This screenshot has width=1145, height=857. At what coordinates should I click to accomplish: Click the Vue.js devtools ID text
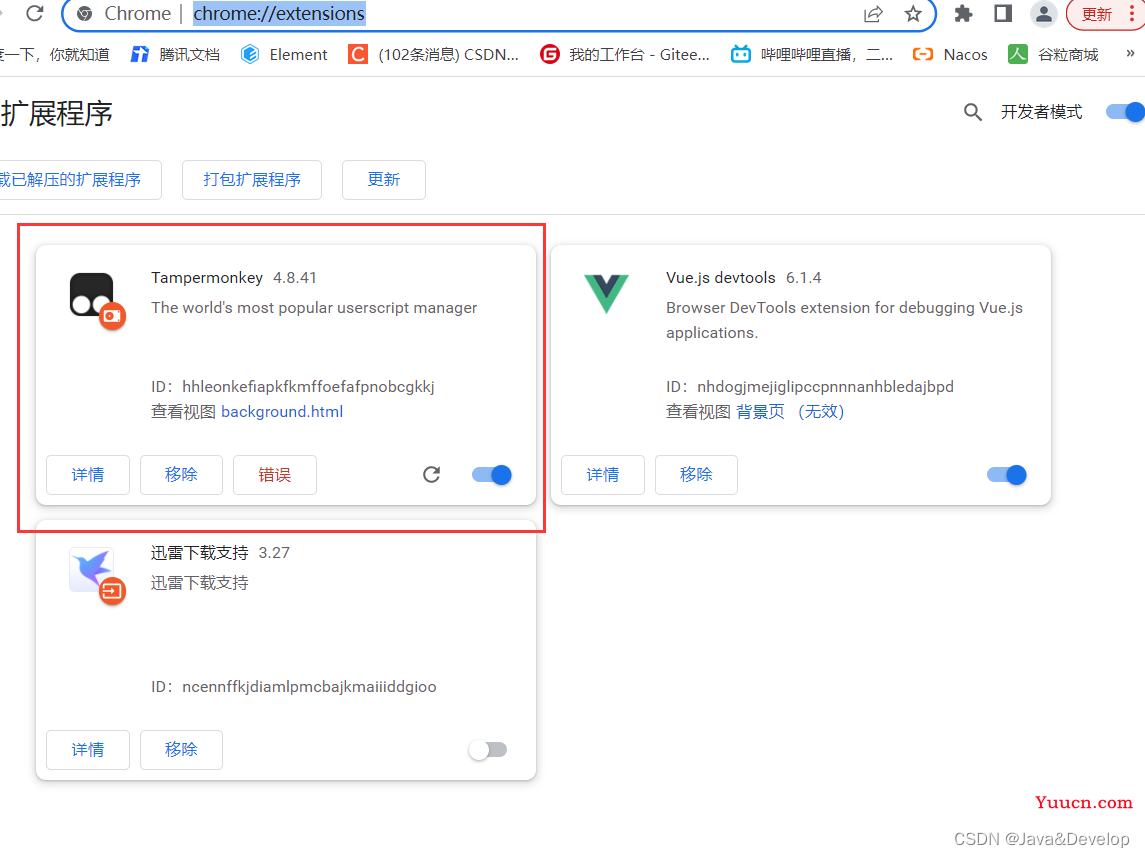pos(810,387)
